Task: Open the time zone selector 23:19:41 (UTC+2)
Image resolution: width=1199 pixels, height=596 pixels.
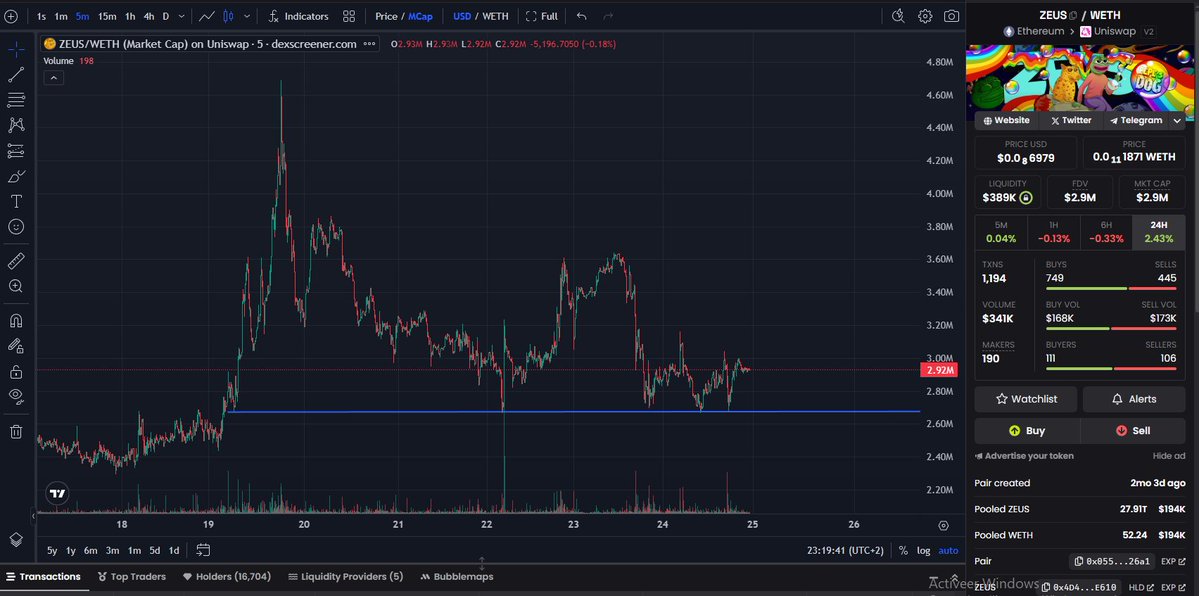Action: [x=845, y=550]
